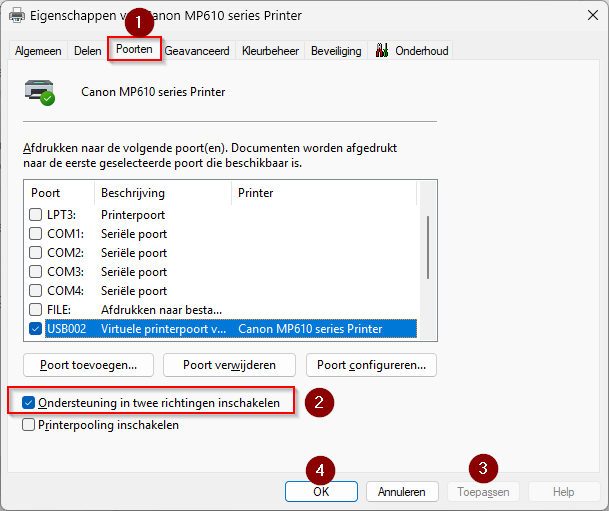
Task: Check the LPT3 port checkbox
Action: click(36, 214)
